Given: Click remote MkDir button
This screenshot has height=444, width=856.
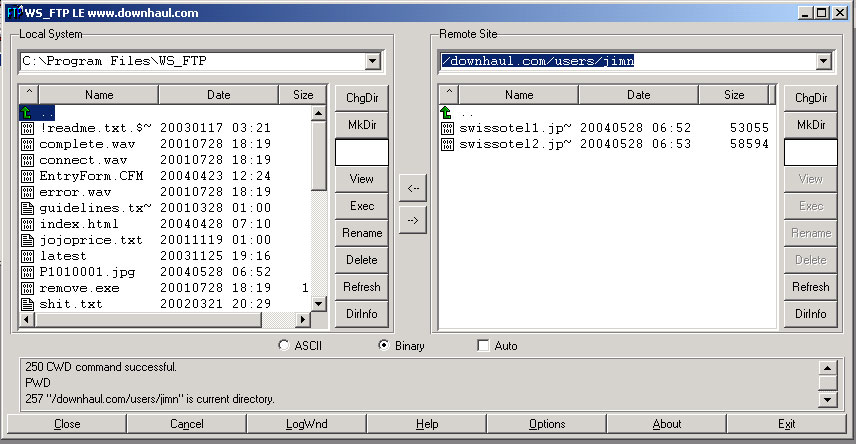Looking at the screenshot, I should [811, 125].
